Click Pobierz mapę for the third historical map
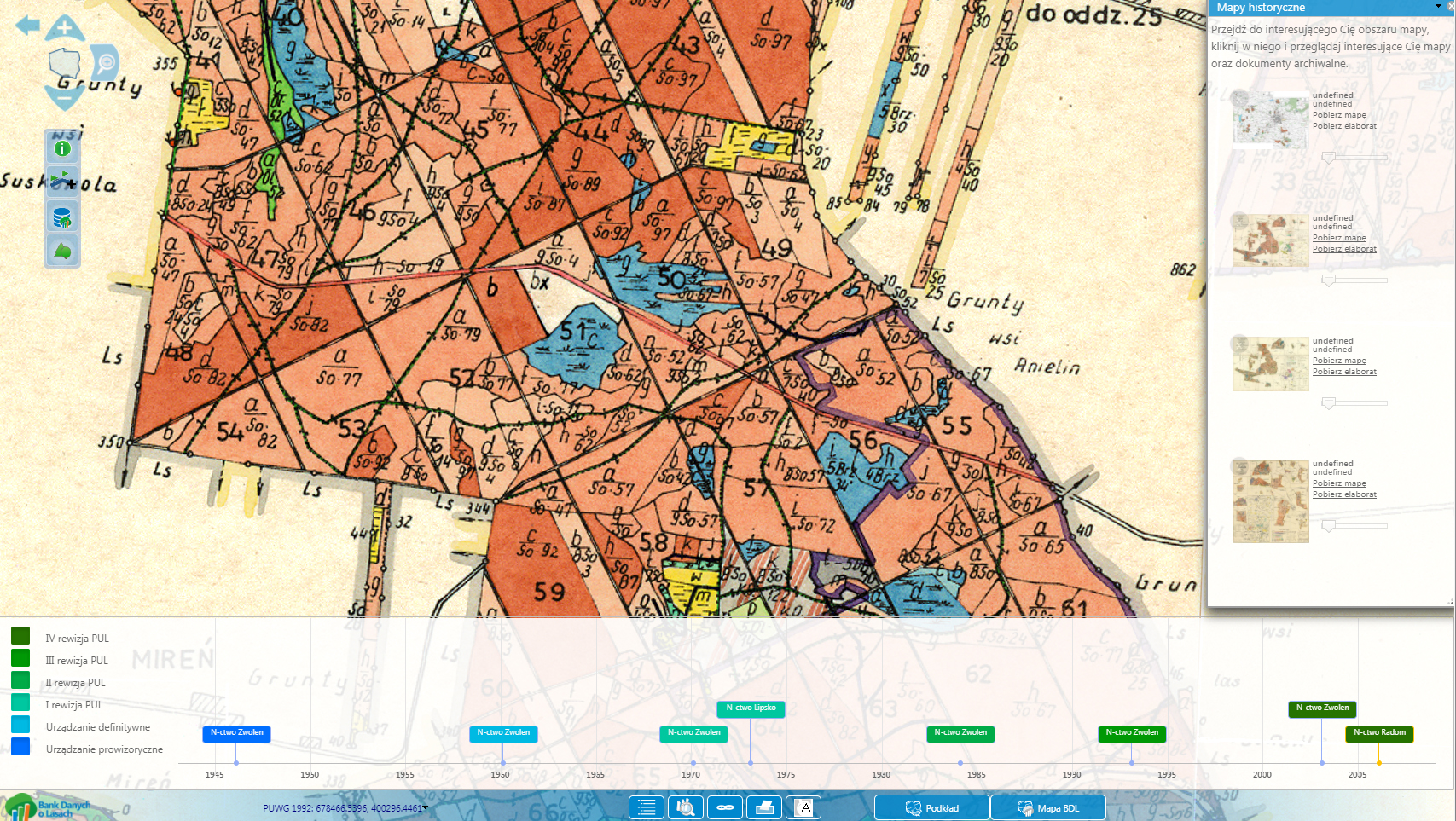 coord(1339,361)
